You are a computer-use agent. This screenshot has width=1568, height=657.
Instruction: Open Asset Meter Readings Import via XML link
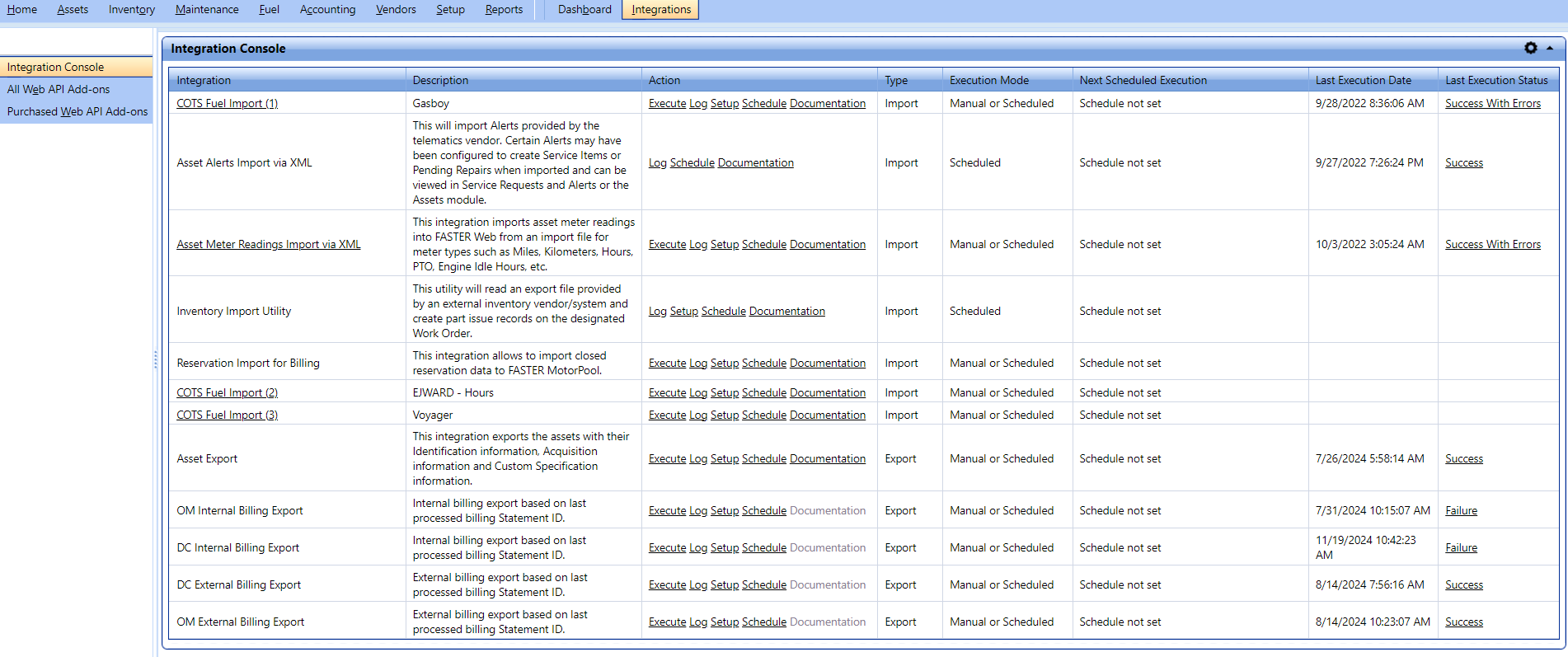[269, 244]
